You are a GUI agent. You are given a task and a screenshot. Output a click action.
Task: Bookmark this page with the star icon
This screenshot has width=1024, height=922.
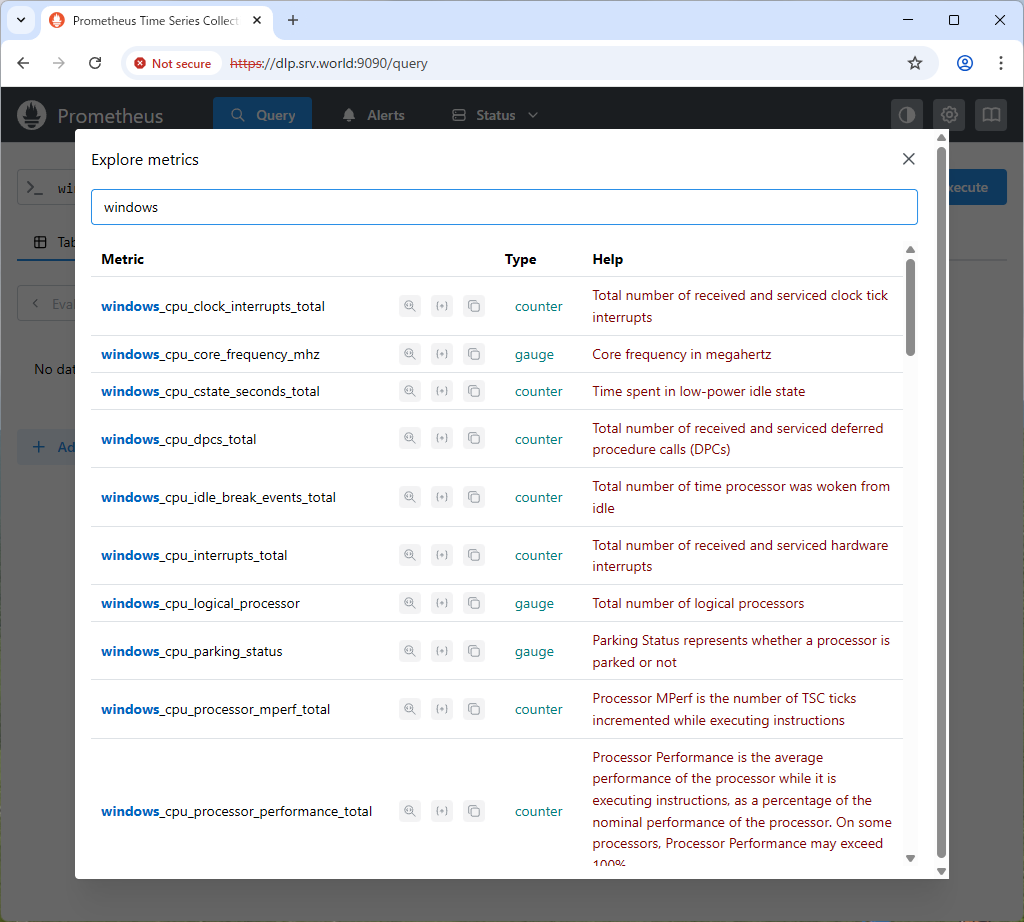click(914, 63)
